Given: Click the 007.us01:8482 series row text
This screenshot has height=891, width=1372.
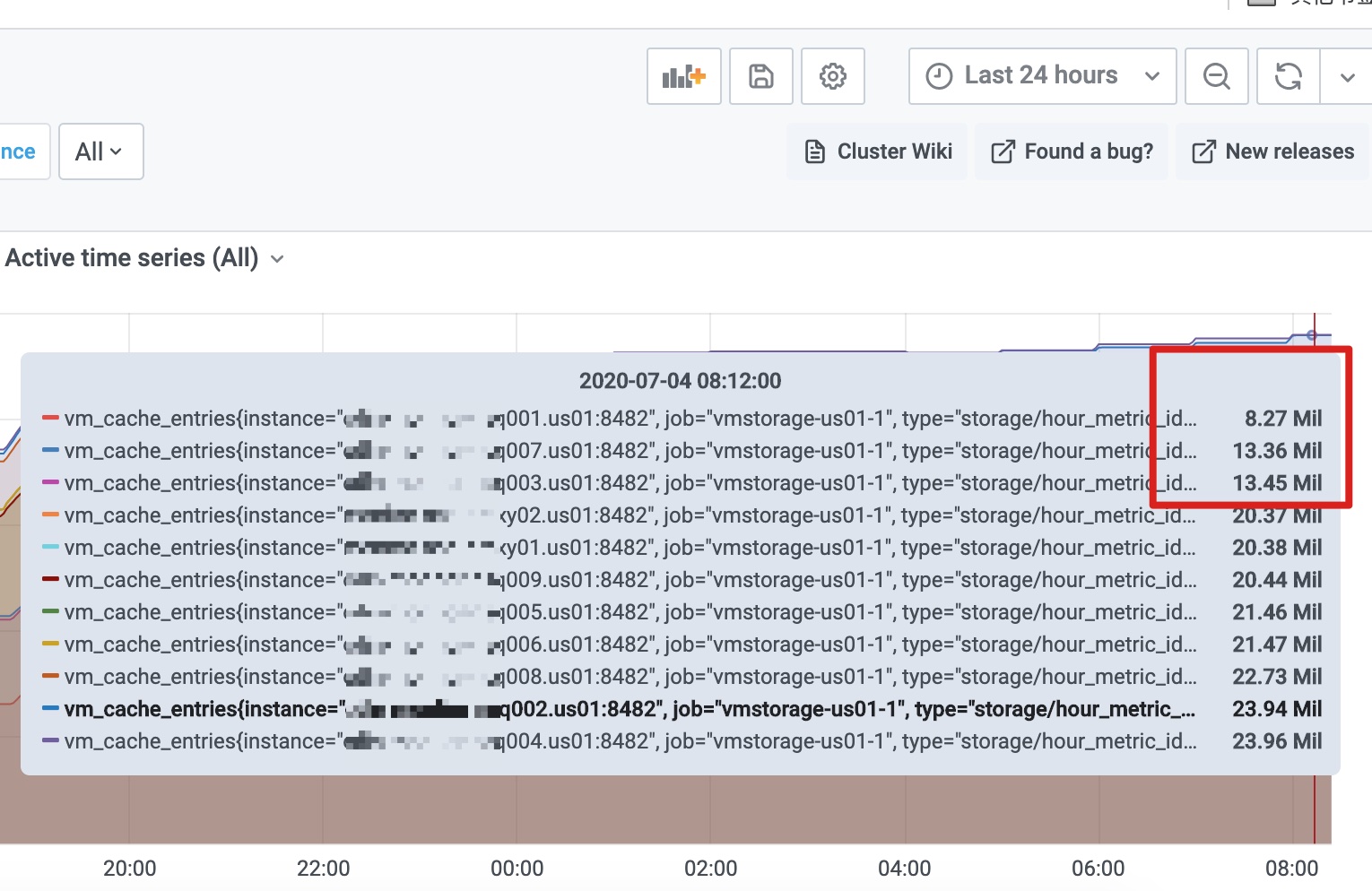Looking at the screenshot, I should pyautogui.click(x=630, y=451).
